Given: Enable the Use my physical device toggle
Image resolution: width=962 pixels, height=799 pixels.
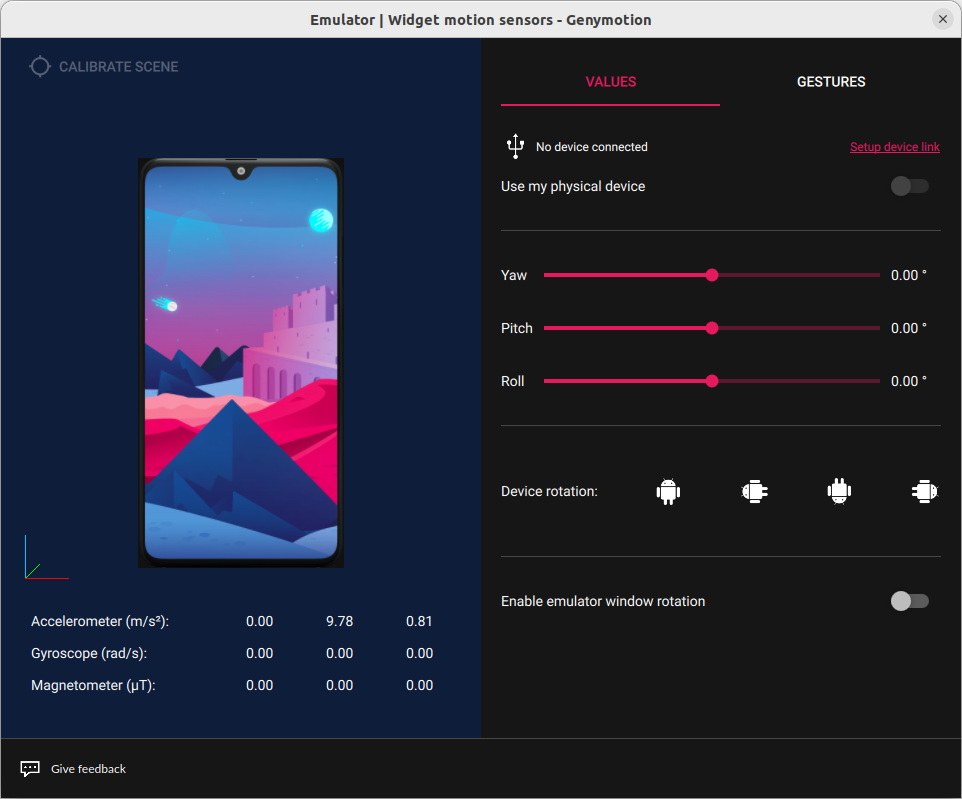Looking at the screenshot, I should coord(909,186).
